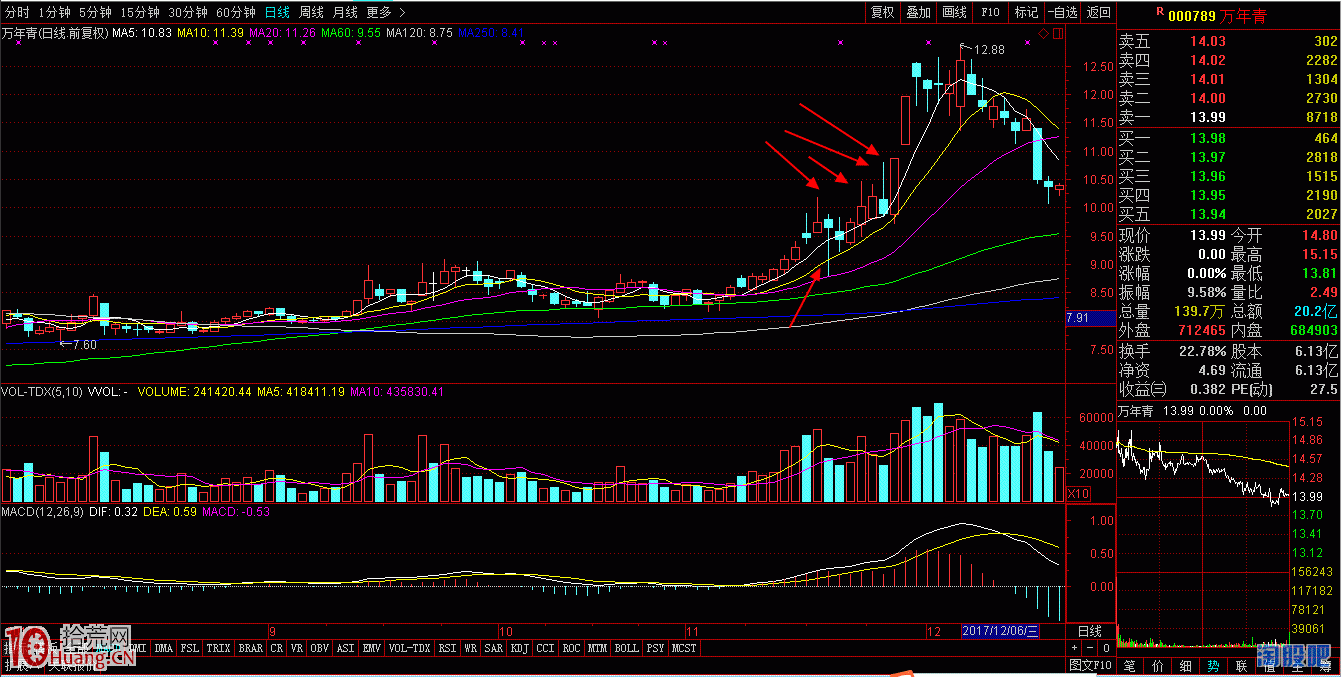
Task: Click the MACD(12,26,9) indicator label
Action: pyautogui.click(x=45, y=512)
